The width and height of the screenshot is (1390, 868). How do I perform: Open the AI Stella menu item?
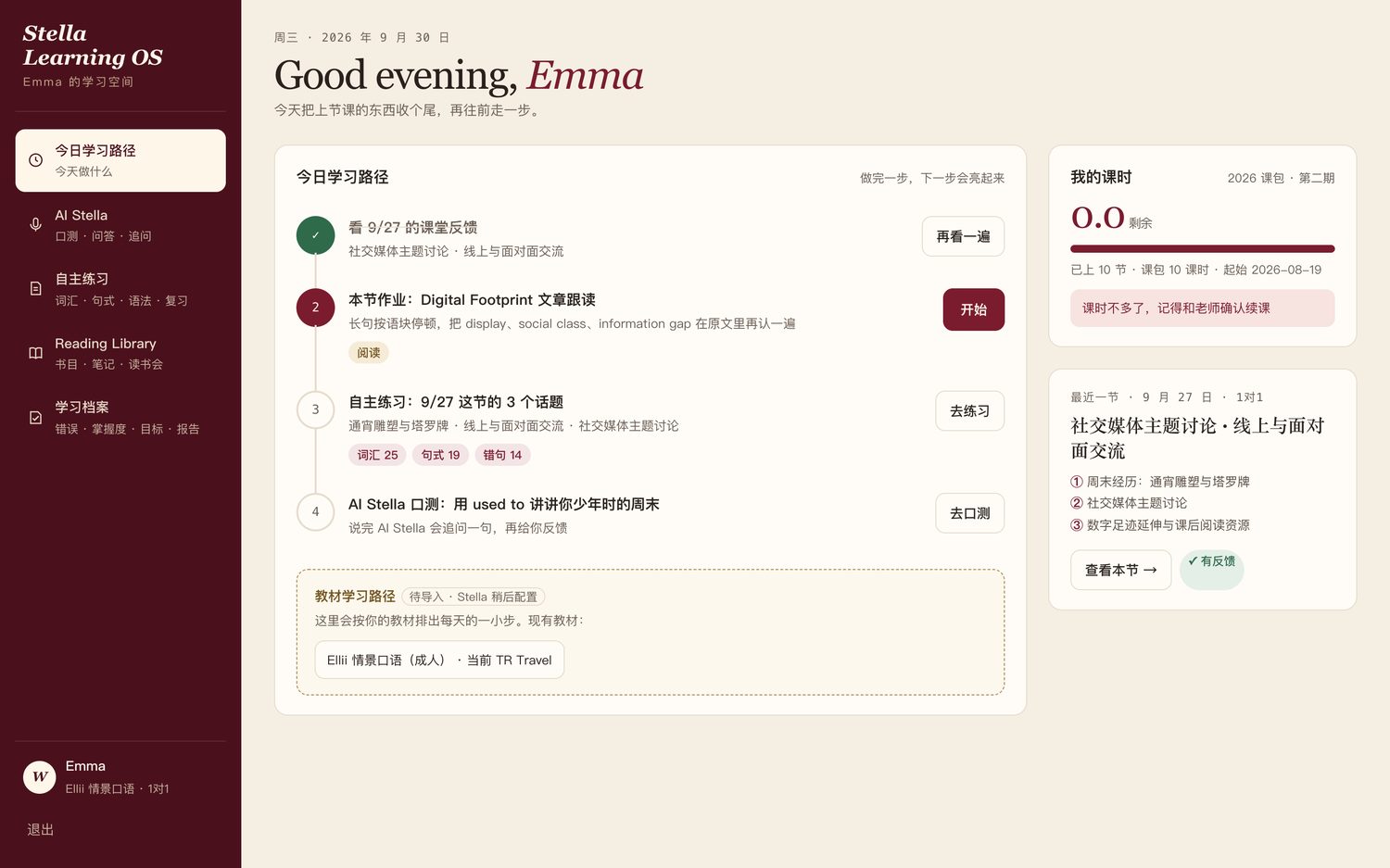120,225
